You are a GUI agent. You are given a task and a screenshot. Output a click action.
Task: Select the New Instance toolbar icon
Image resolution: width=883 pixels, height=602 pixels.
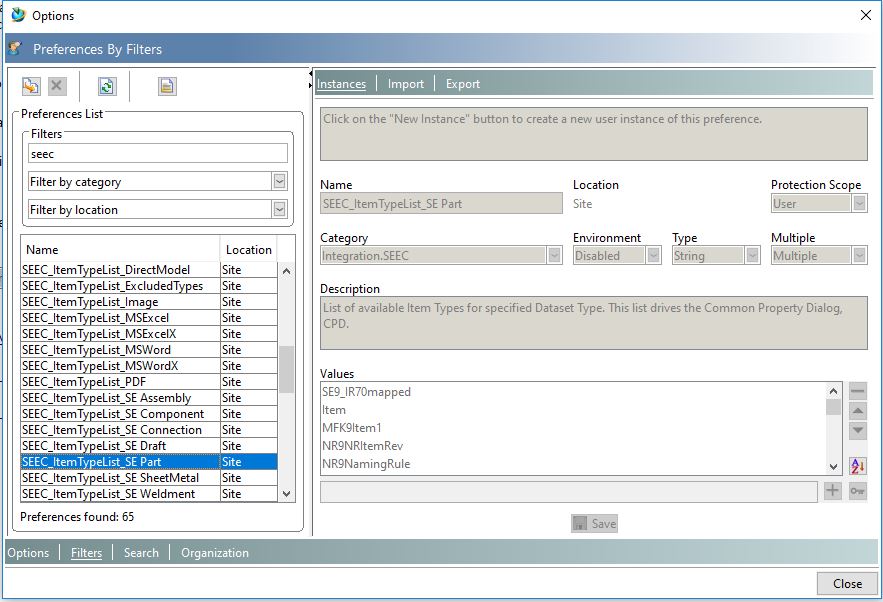[x=31, y=85]
